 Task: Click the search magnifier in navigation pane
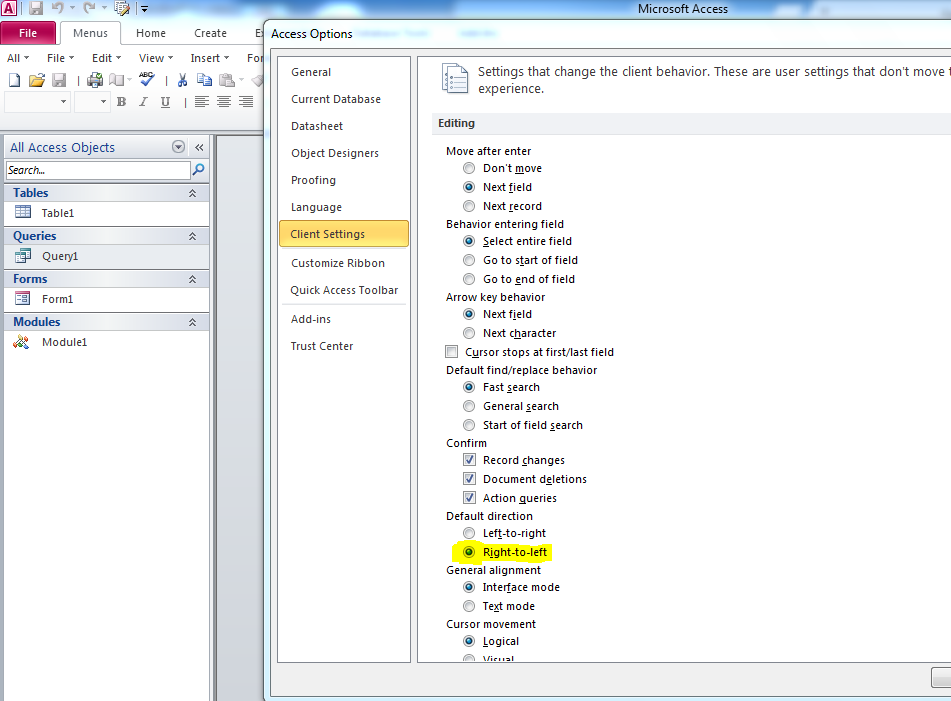click(198, 170)
